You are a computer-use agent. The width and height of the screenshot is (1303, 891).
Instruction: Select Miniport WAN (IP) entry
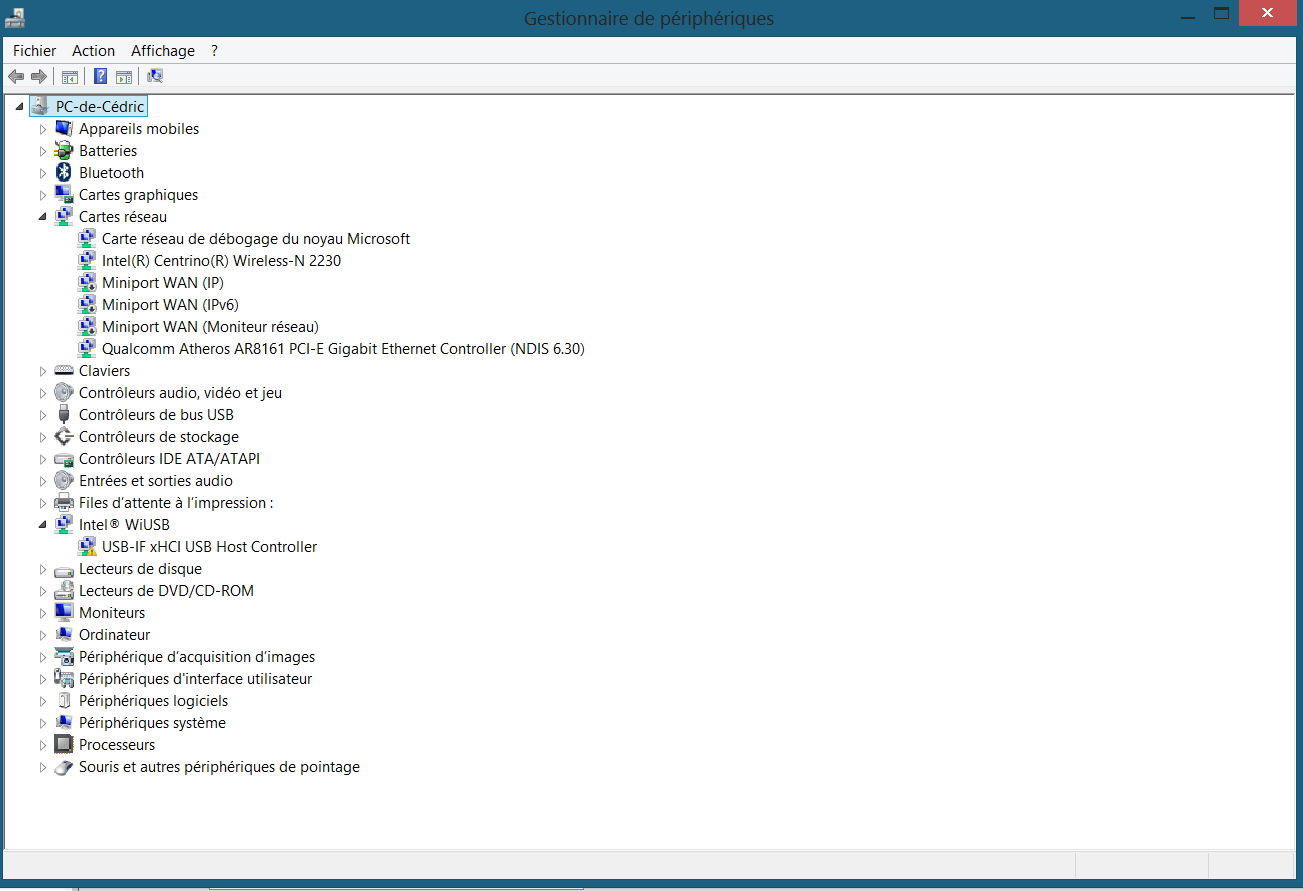click(x=163, y=282)
